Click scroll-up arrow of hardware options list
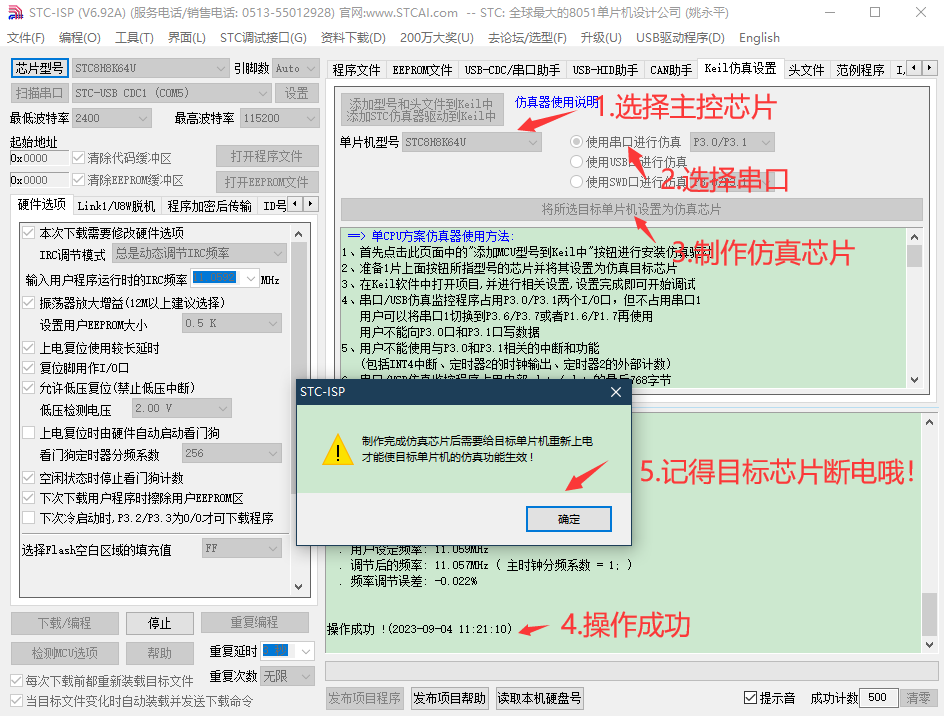944x716 pixels. 299,234
